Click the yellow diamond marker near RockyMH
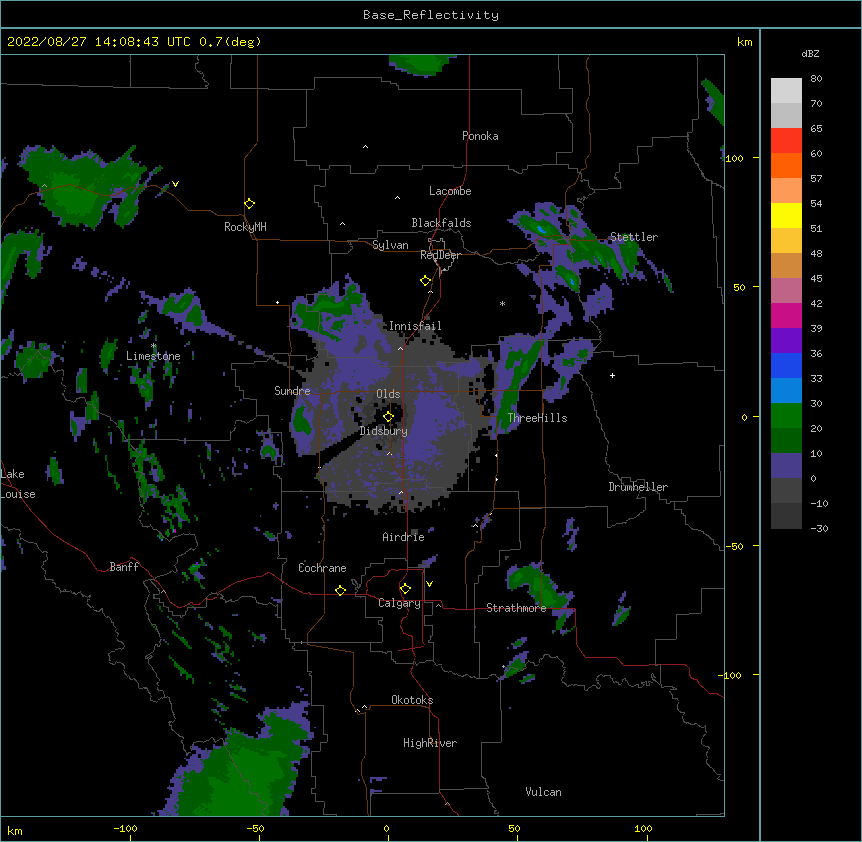 pos(249,204)
